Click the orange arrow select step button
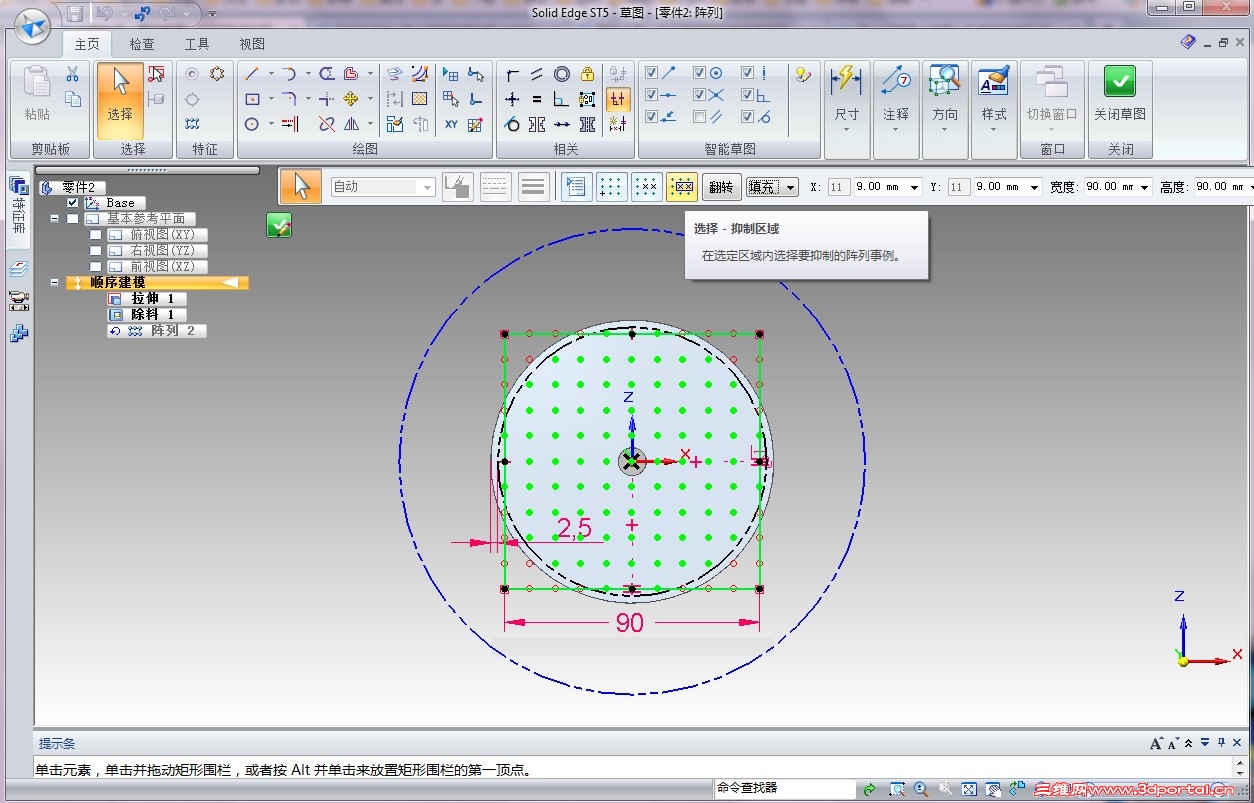The image size is (1254, 803). click(x=301, y=186)
